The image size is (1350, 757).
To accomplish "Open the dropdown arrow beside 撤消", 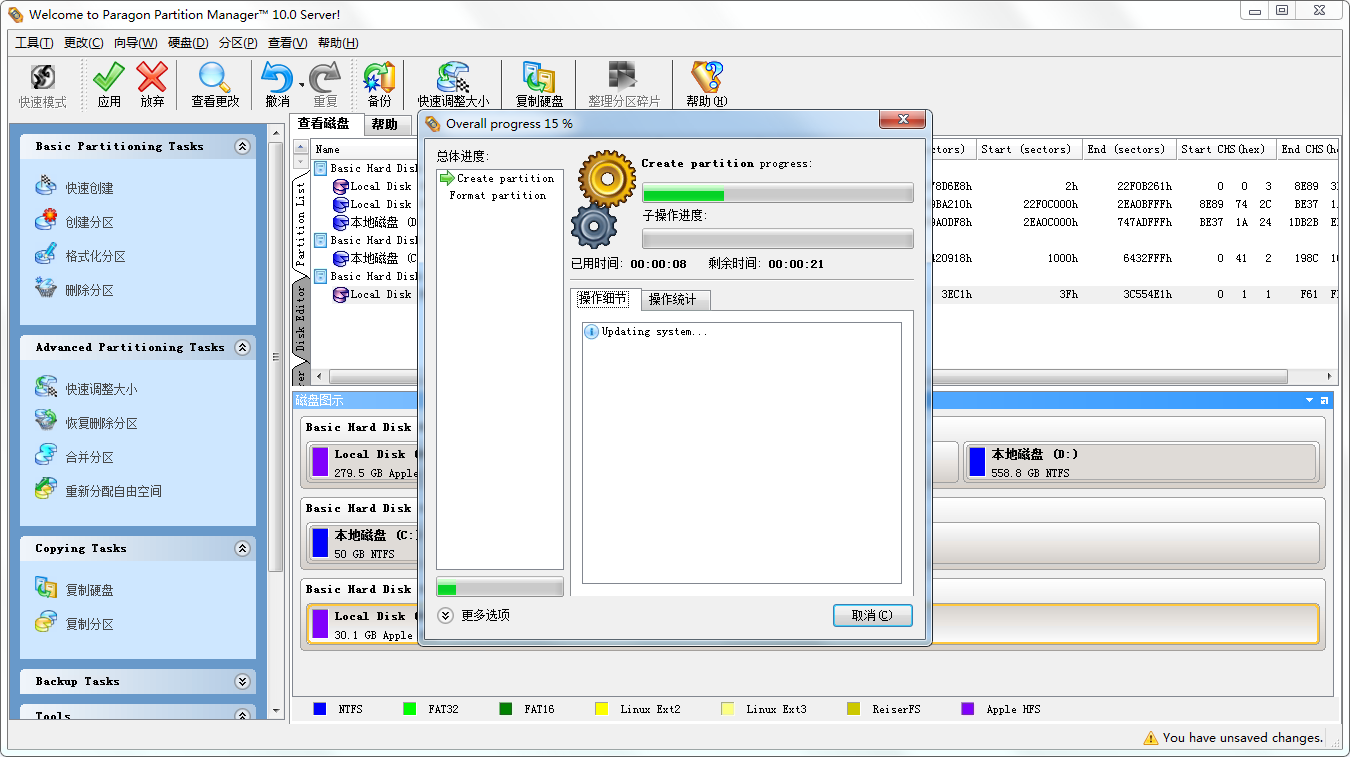I will tap(301, 86).
